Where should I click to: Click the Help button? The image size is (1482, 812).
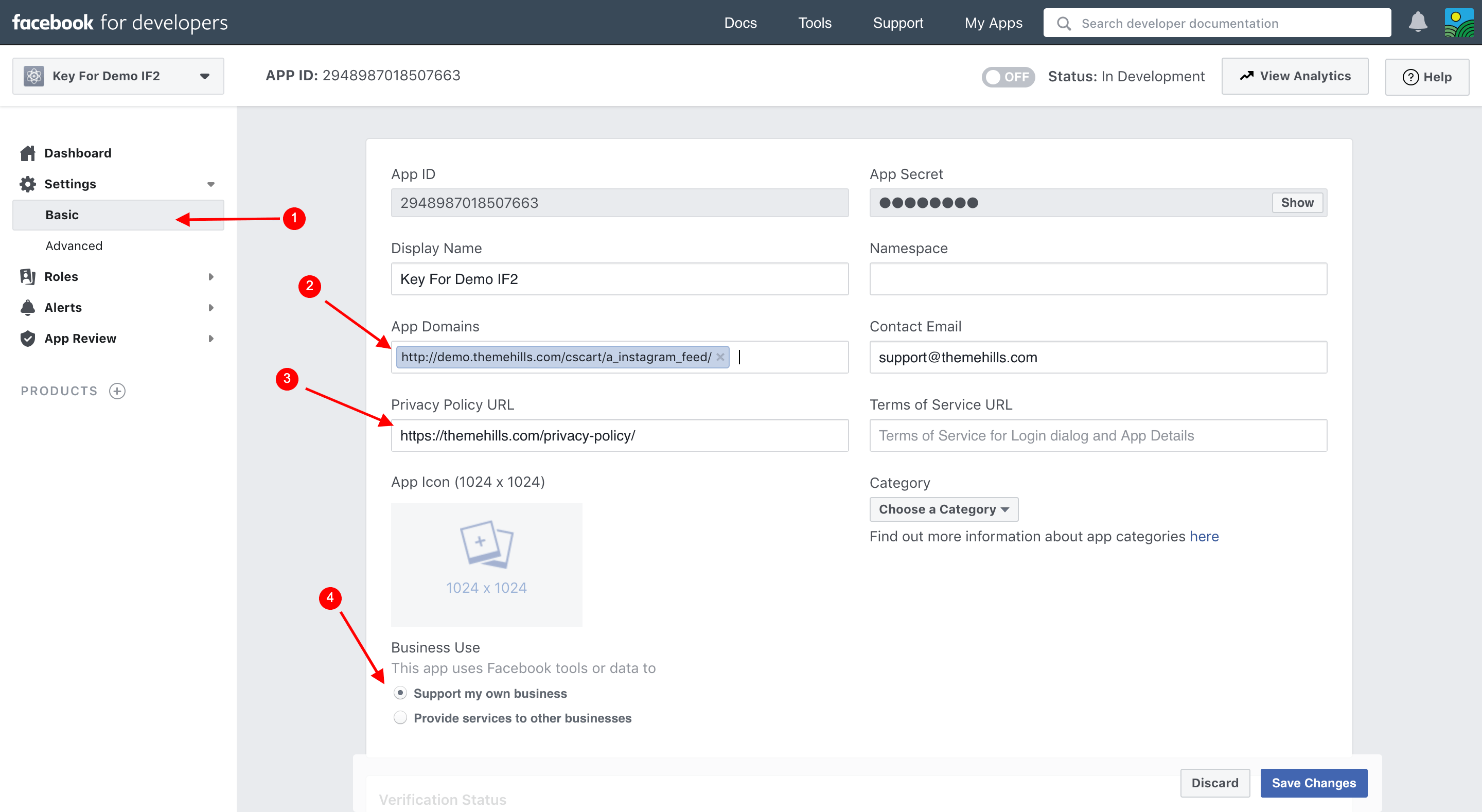[x=1427, y=77]
